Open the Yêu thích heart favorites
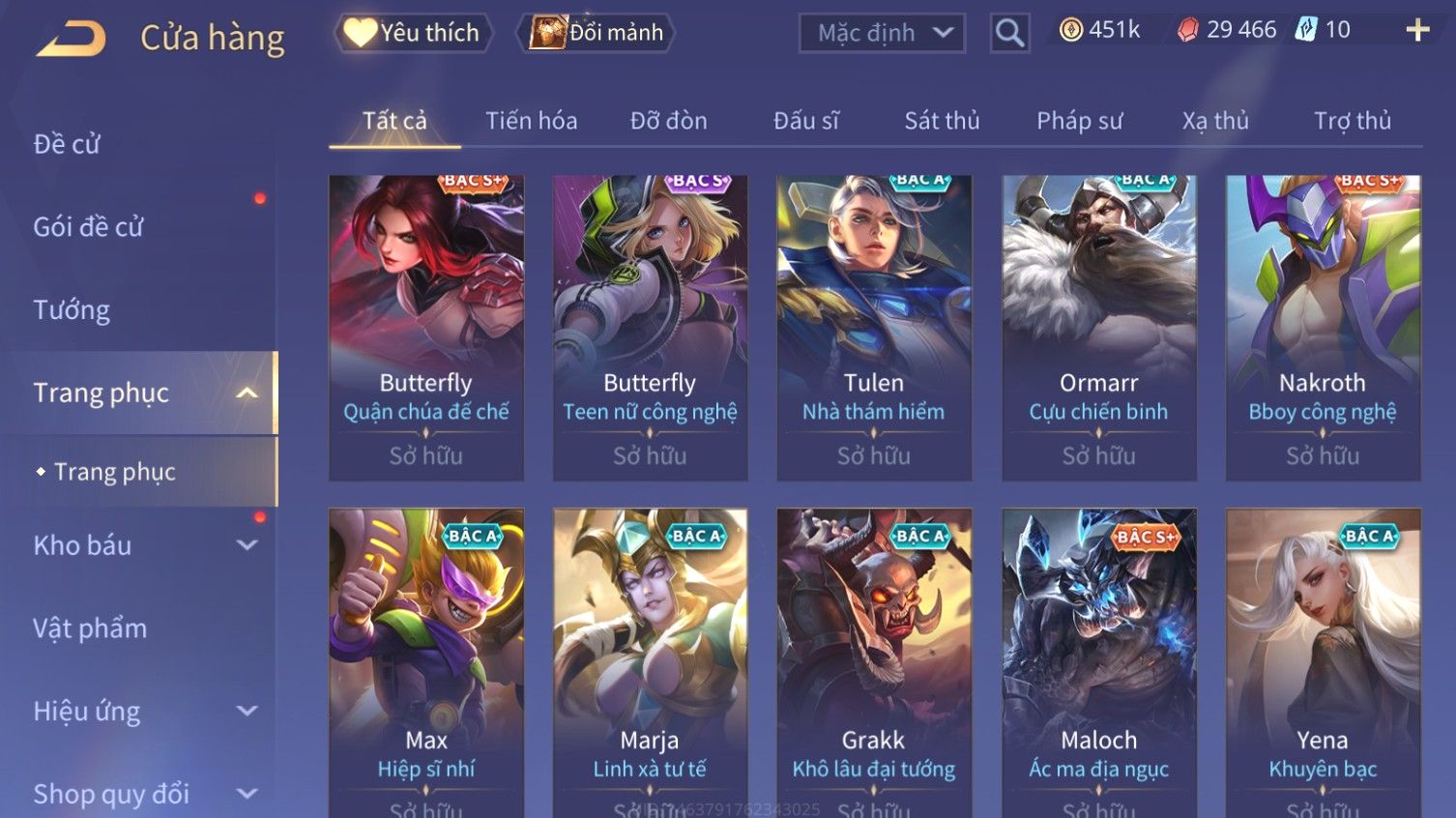The width and height of the screenshot is (1456, 818). click(x=413, y=33)
